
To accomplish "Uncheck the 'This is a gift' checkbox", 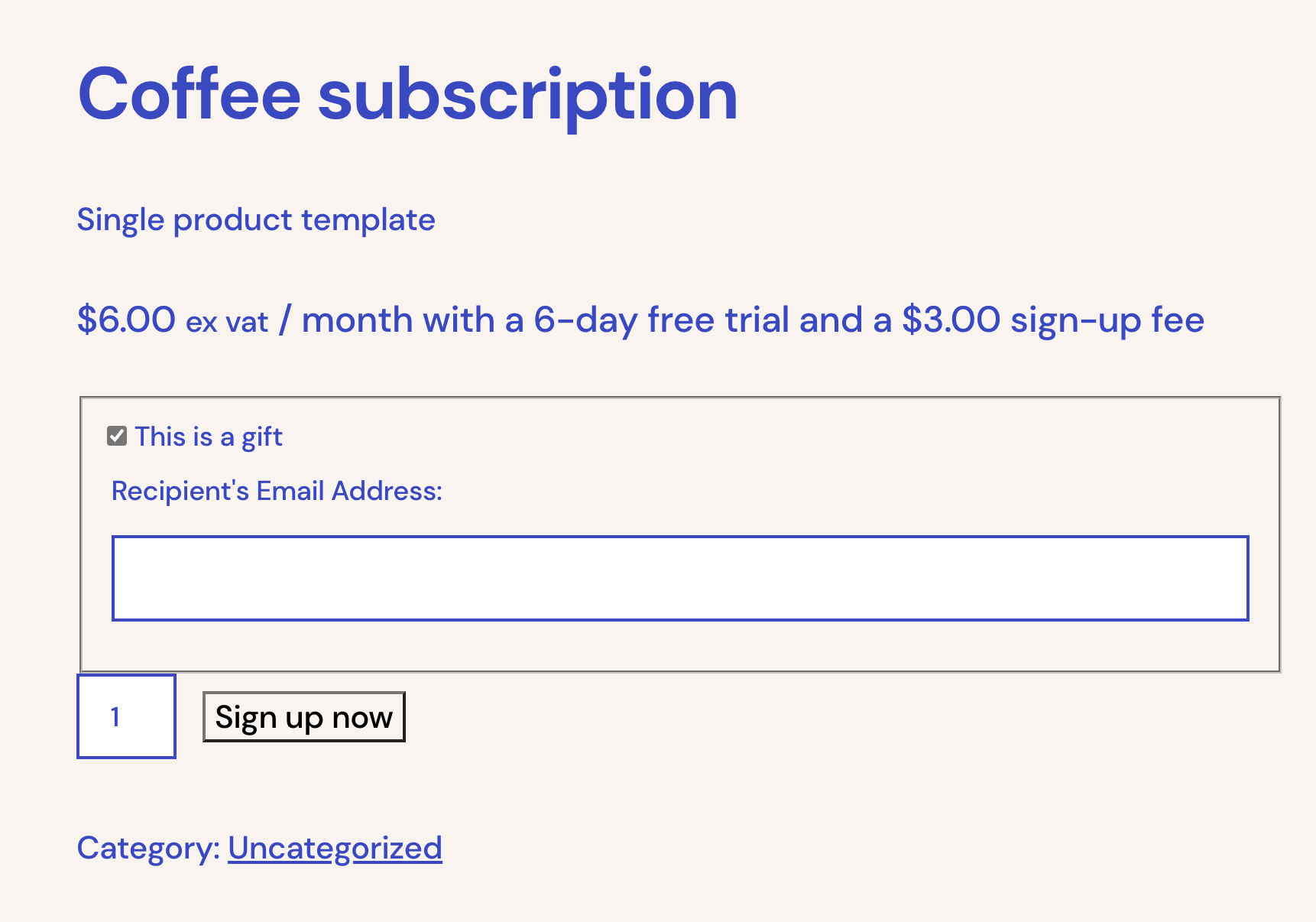I will click(x=116, y=436).
